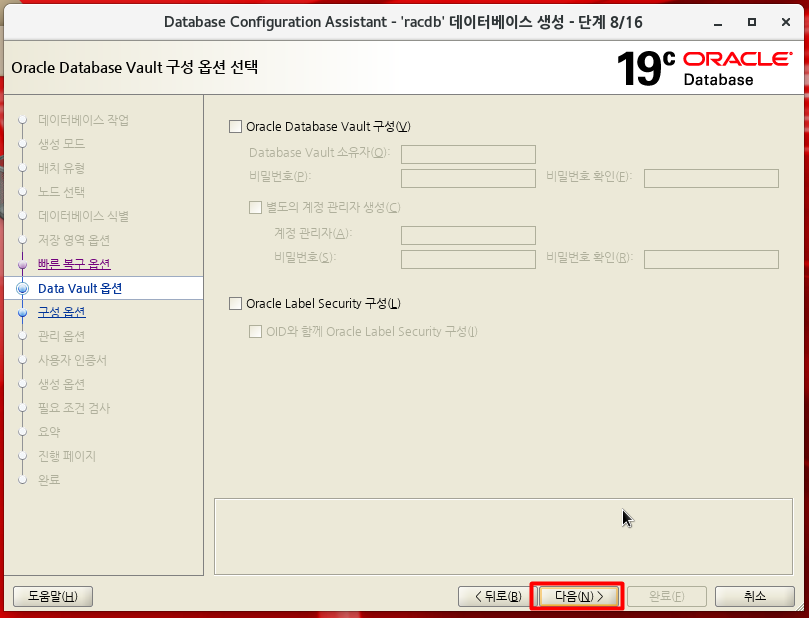
Task: Enable Oracle Label Security 구성 checkbox
Action: click(x=235, y=303)
